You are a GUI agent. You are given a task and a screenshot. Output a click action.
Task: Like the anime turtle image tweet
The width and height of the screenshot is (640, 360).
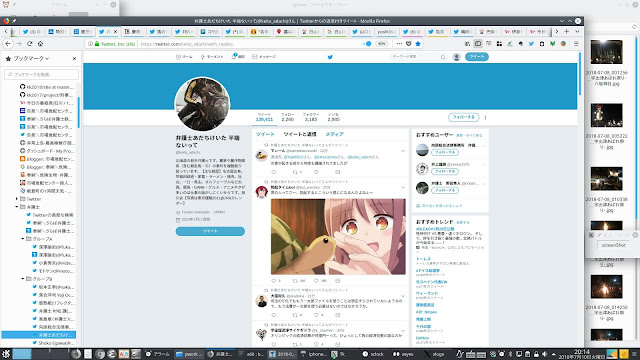(316, 281)
